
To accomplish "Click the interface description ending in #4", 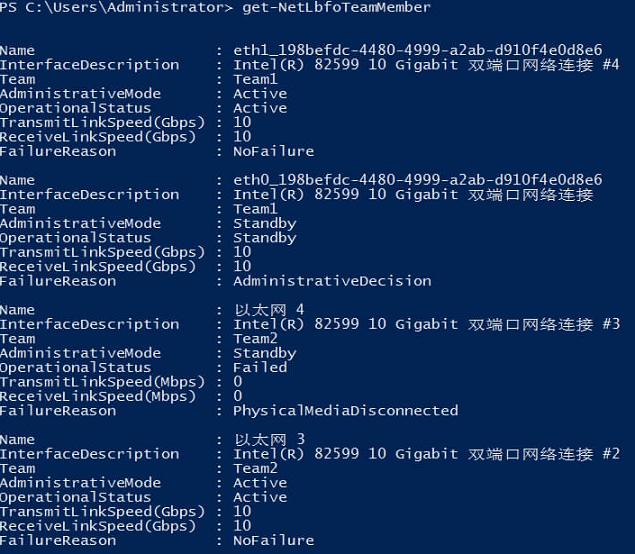I will pos(426,65).
